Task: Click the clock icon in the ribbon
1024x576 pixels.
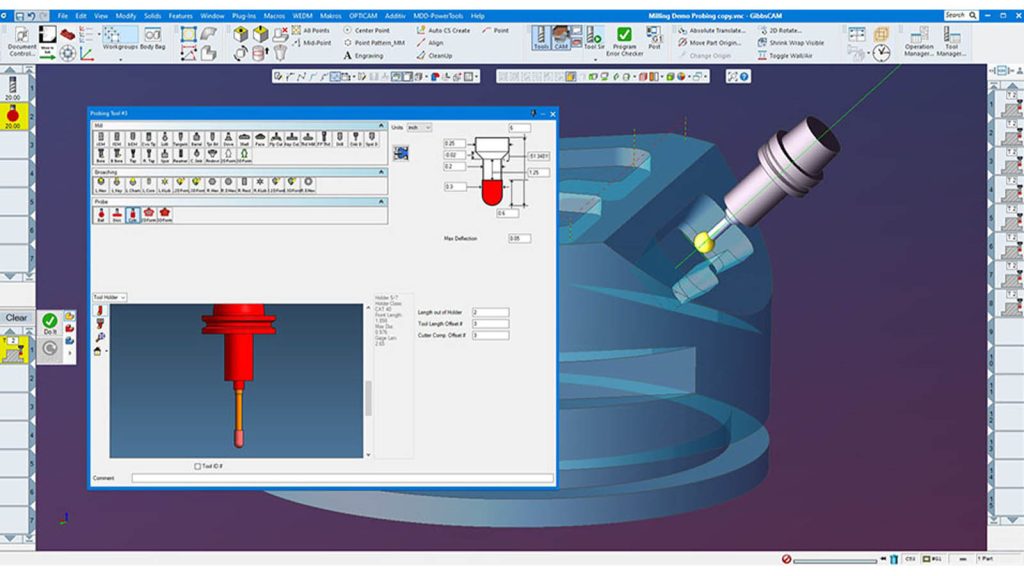Action: (882, 52)
